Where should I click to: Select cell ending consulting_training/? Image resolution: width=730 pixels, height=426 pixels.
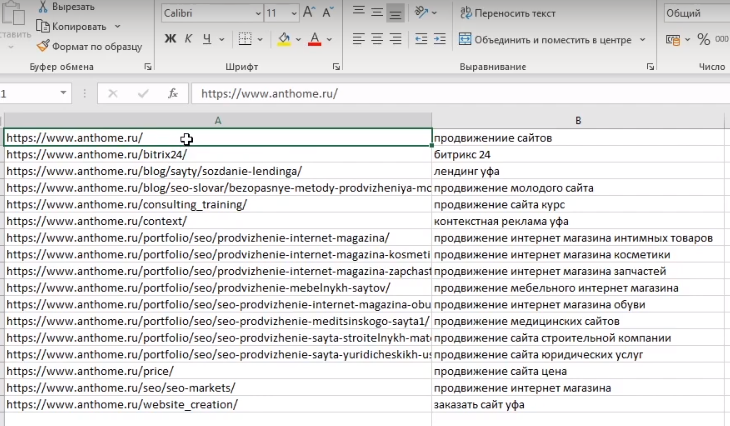pos(218,204)
